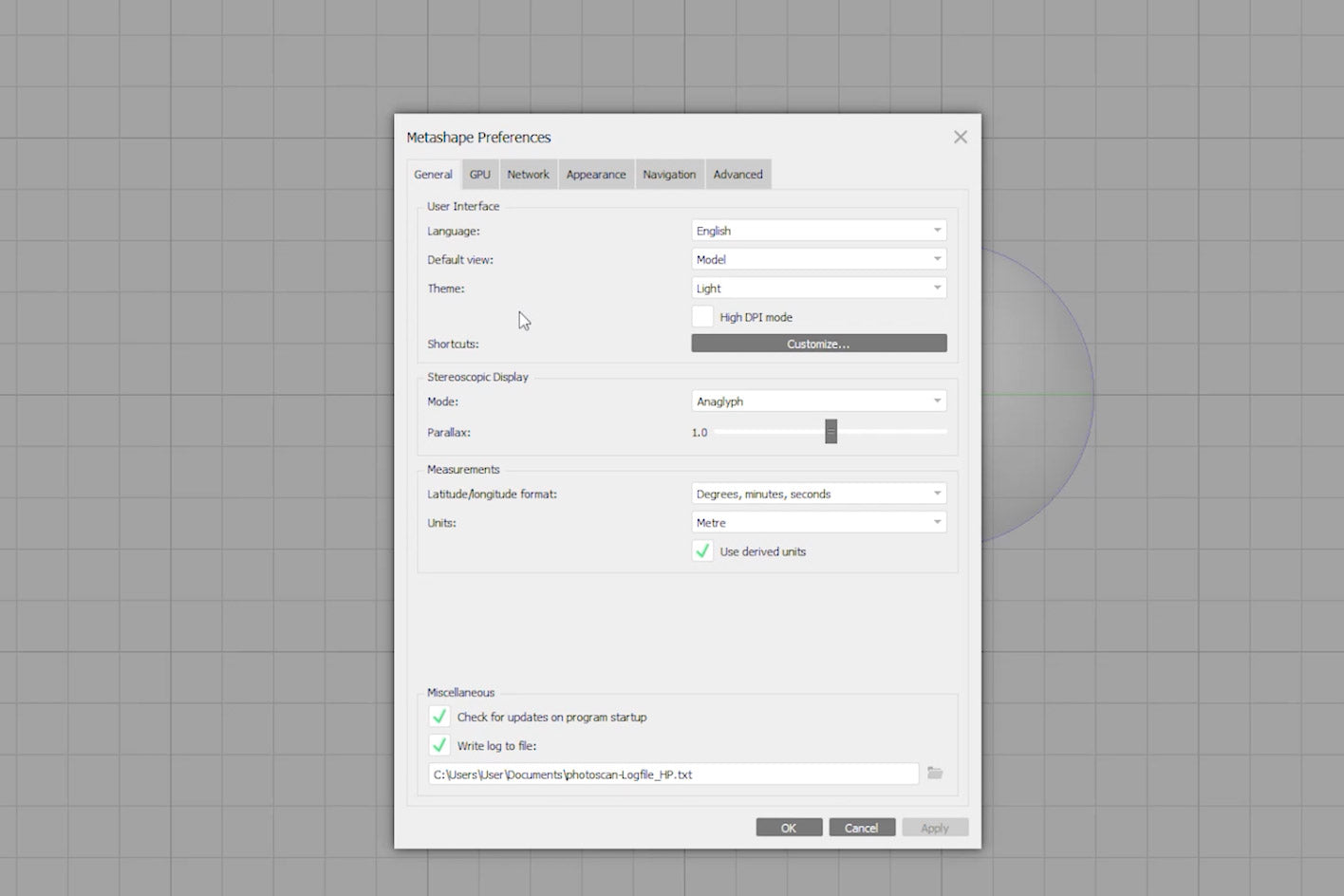Open the Units dropdown showing Metre

pos(819,523)
